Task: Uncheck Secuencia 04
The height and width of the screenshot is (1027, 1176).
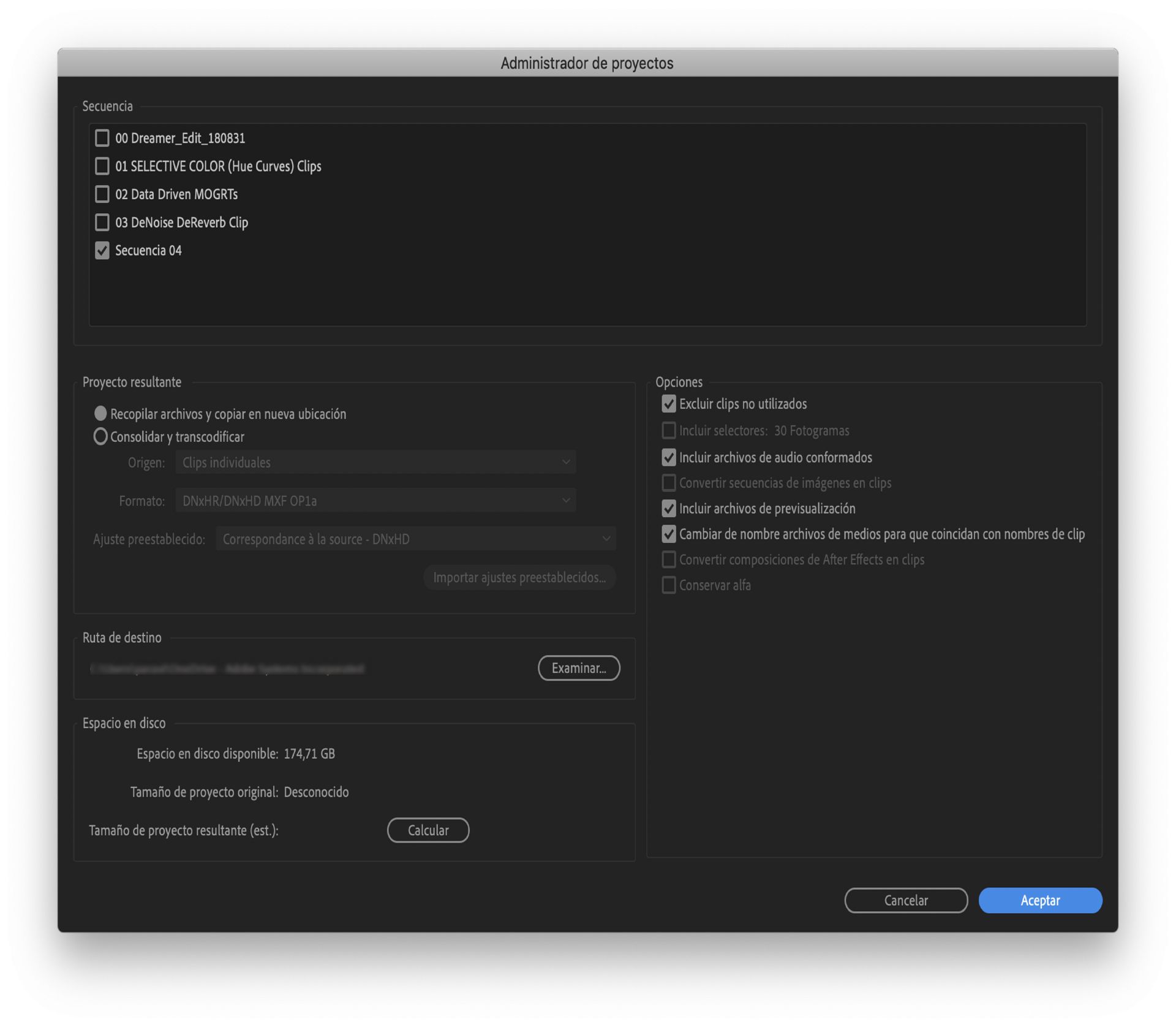Action: (x=102, y=251)
